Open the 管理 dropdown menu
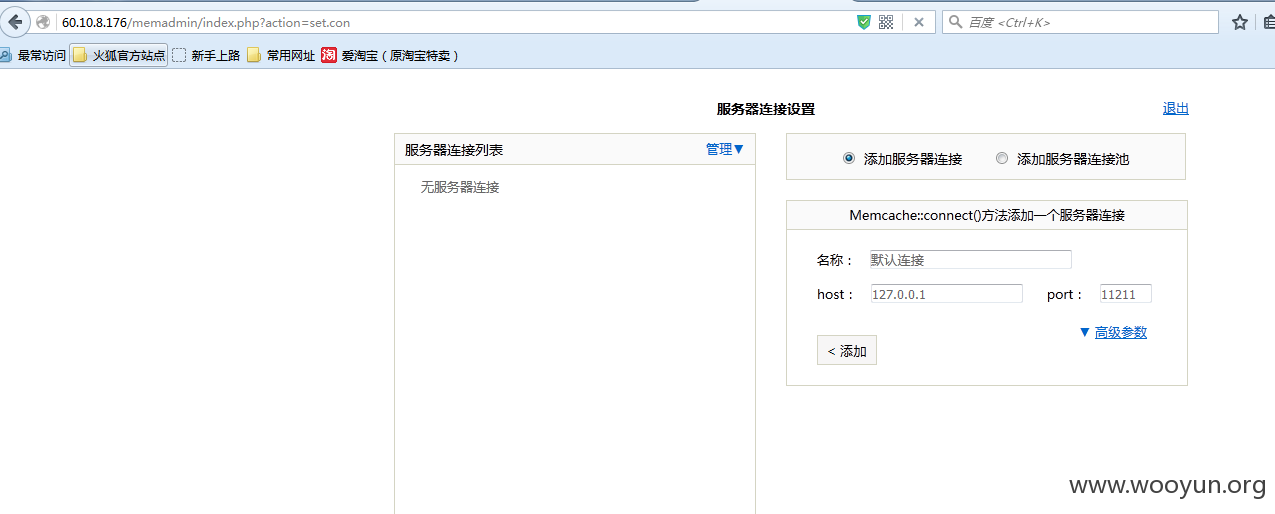Viewport: 1275px width, 514px height. (x=725, y=149)
